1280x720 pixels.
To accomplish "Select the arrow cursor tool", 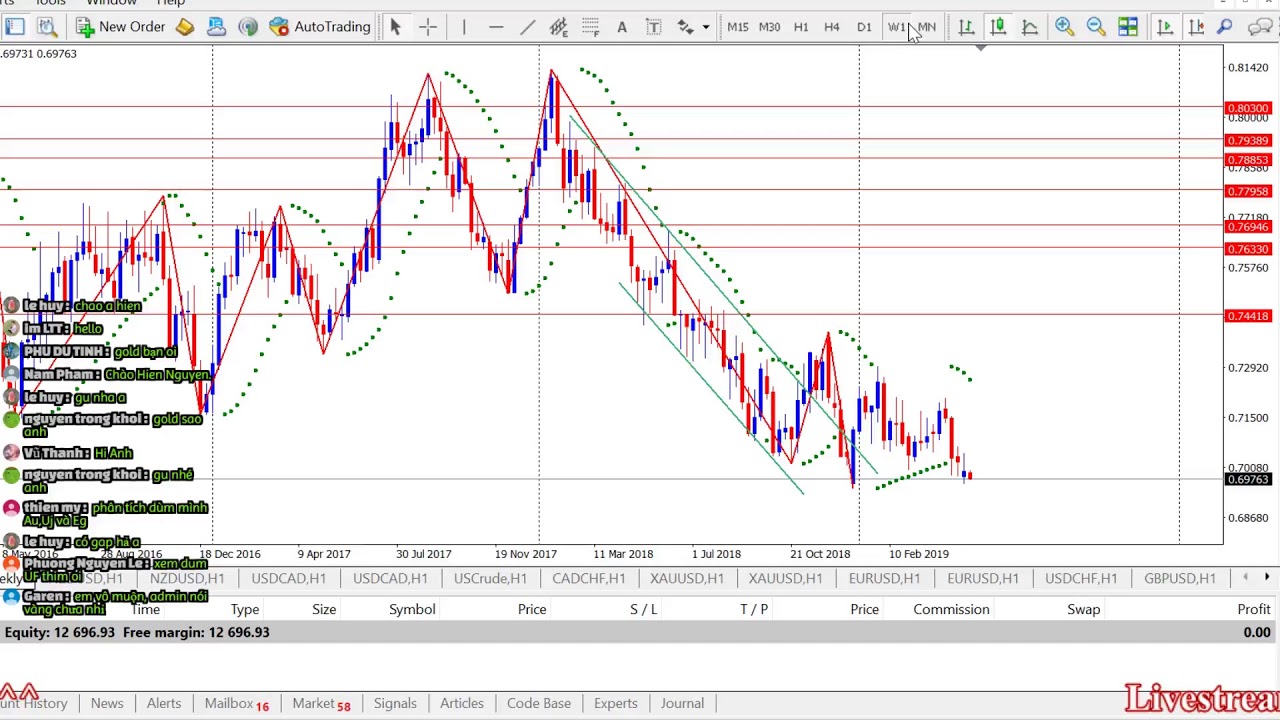I will 395,27.
